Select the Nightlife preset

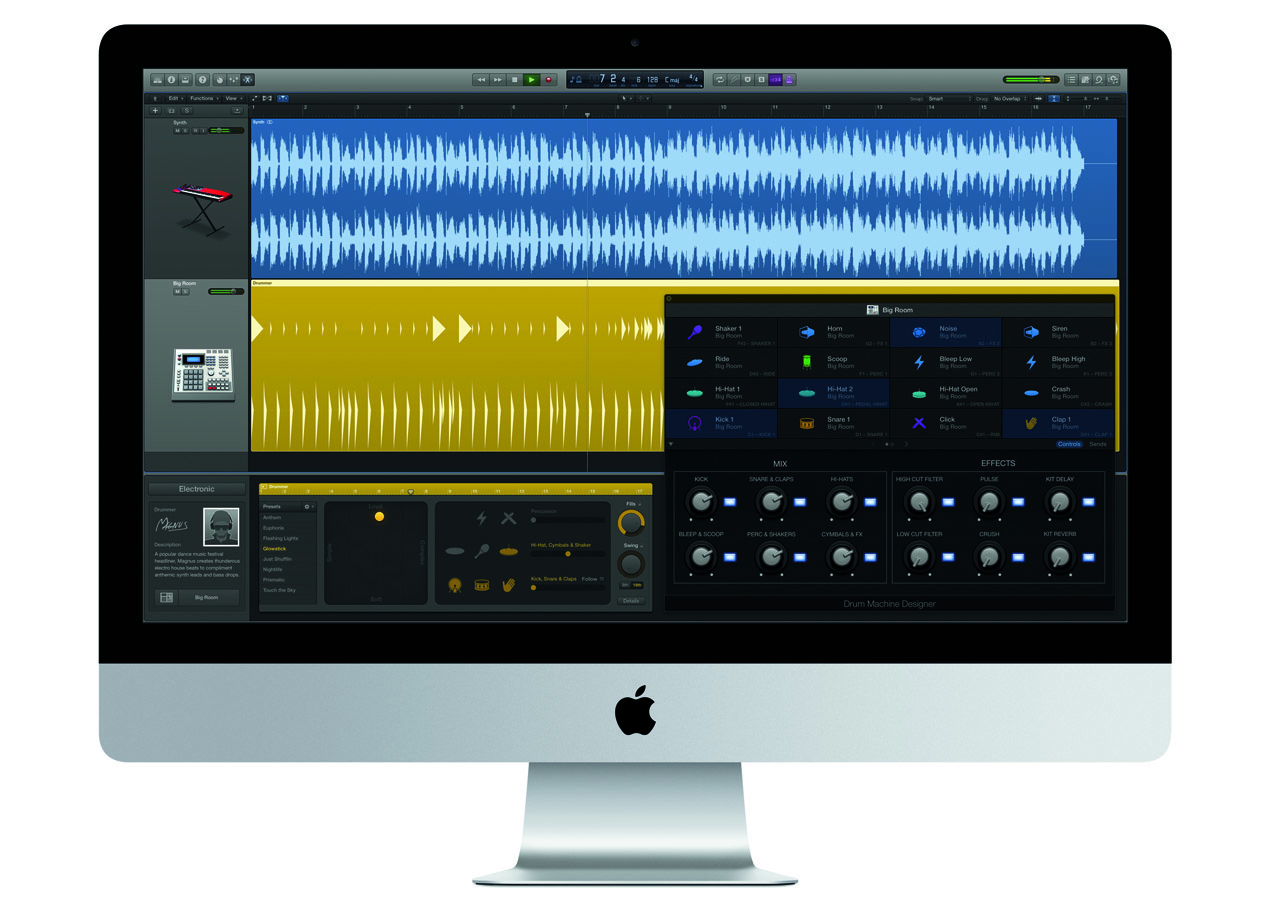click(273, 569)
